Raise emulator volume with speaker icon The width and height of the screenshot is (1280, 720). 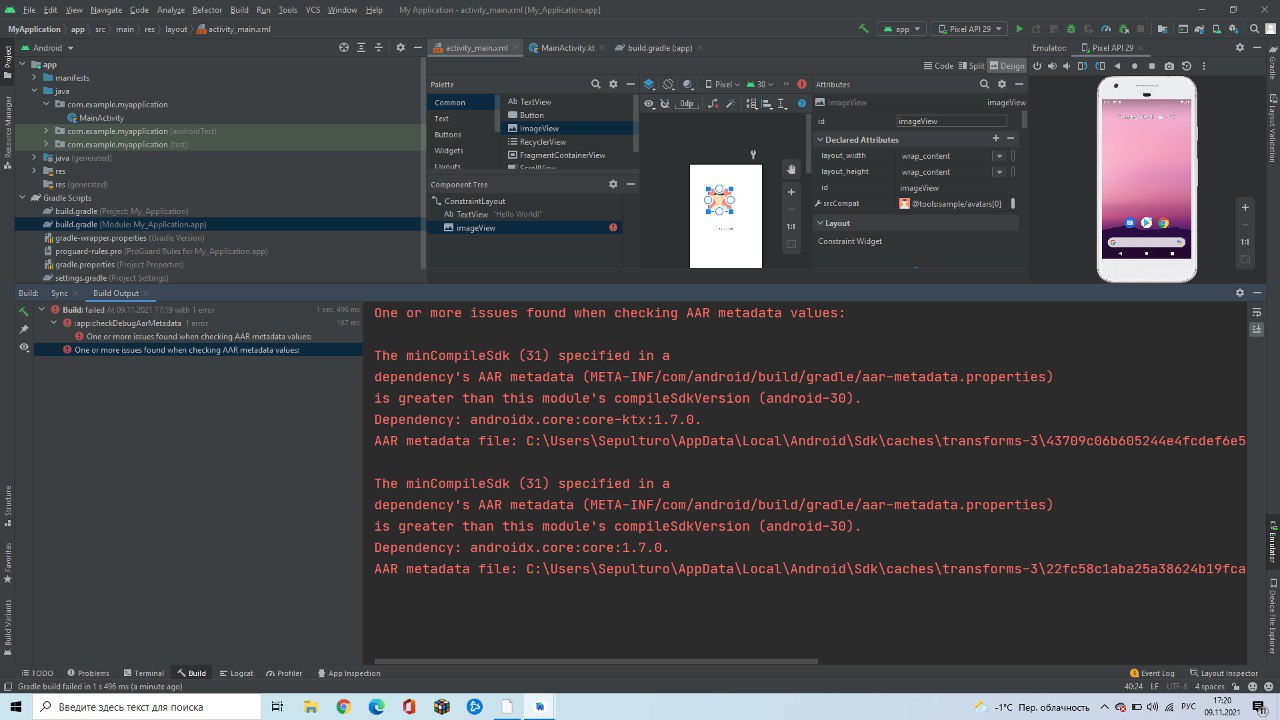tap(1052, 66)
